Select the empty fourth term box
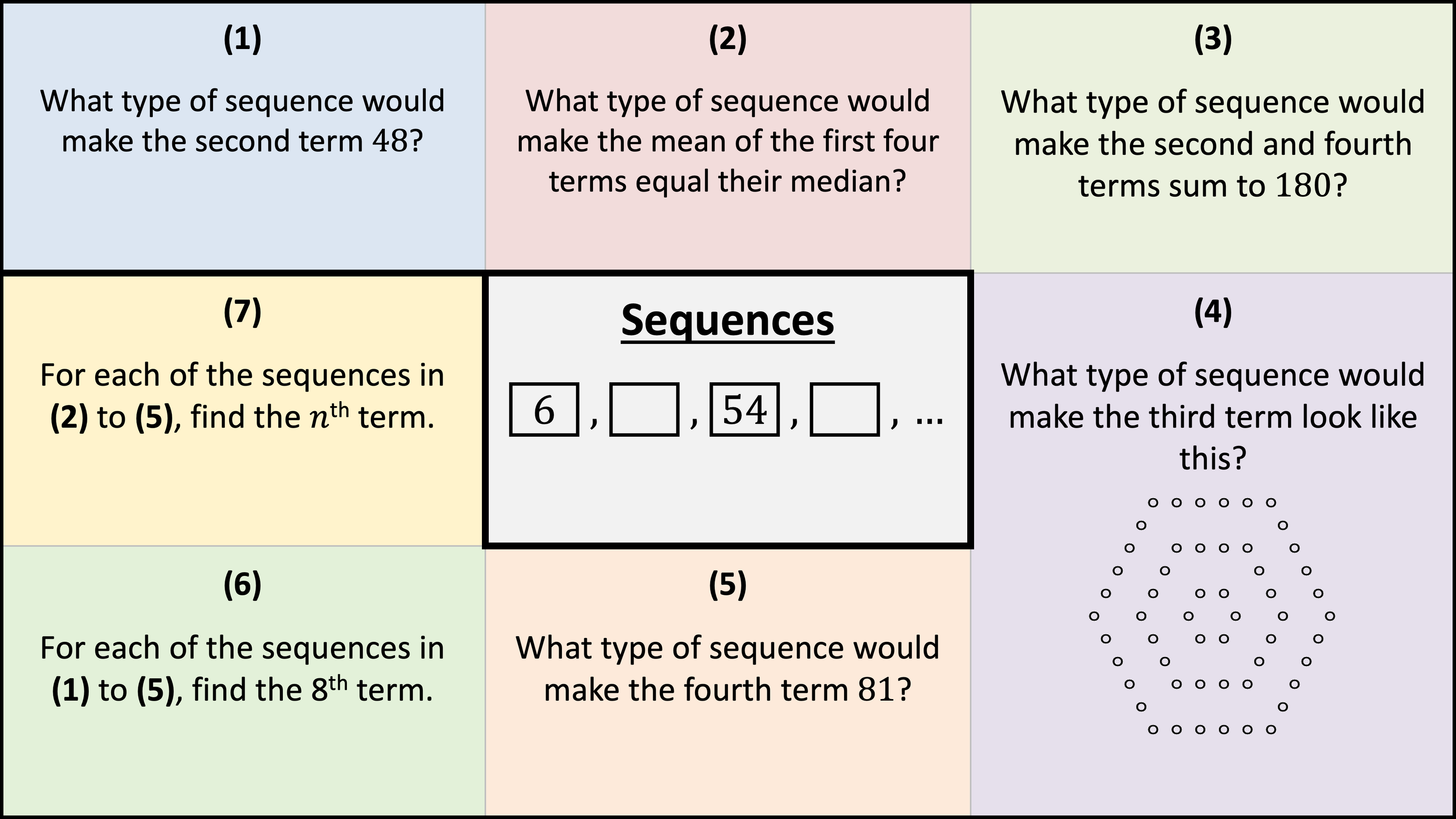1456x819 pixels. click(x=844, y=410)
